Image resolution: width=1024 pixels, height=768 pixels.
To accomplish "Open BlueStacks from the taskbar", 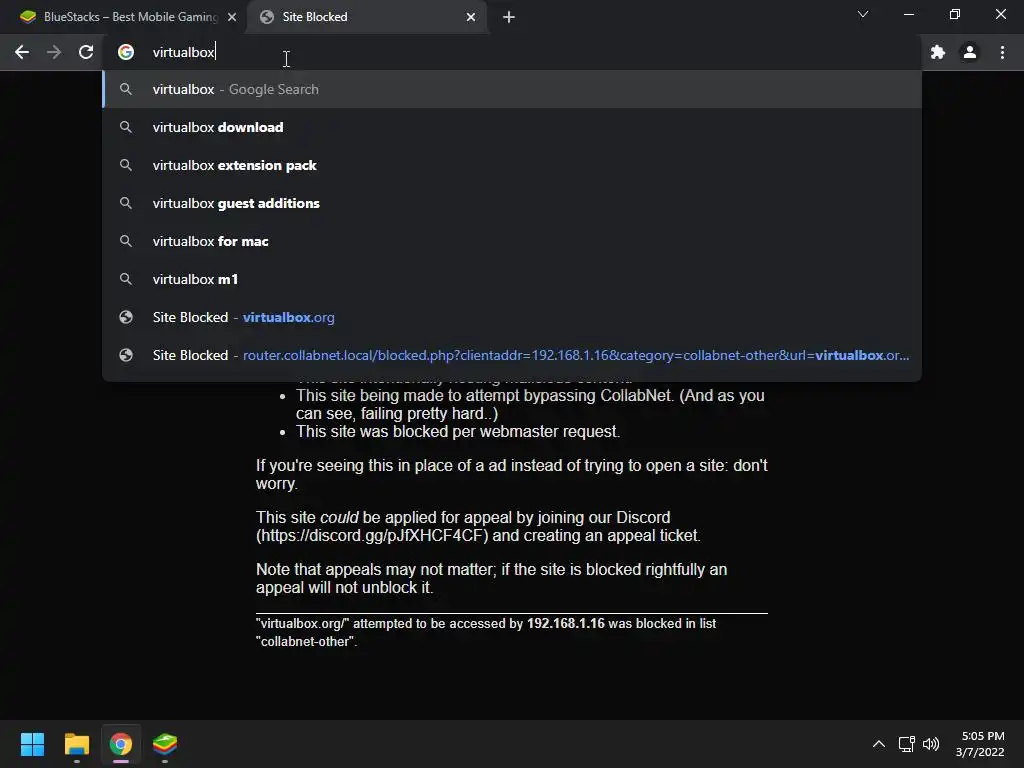I will 165,744.
